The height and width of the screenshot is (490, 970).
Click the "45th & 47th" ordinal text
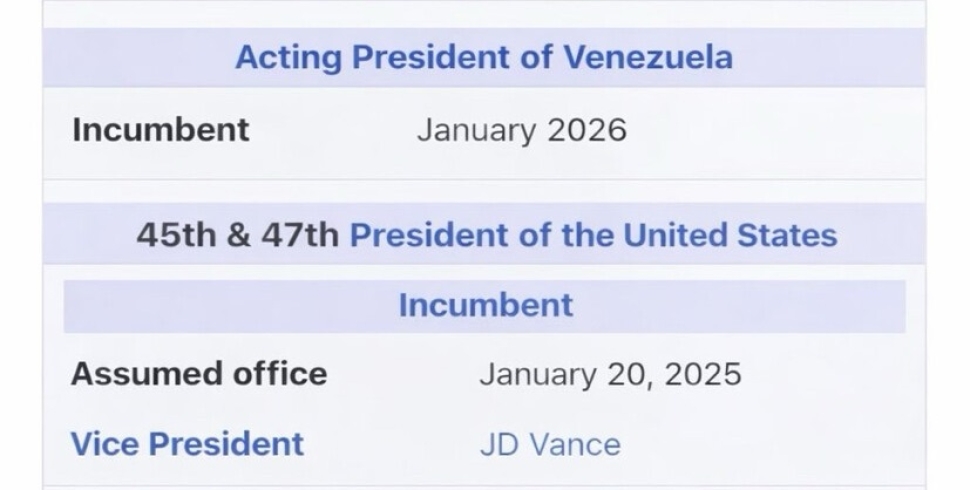coord(238,235)
